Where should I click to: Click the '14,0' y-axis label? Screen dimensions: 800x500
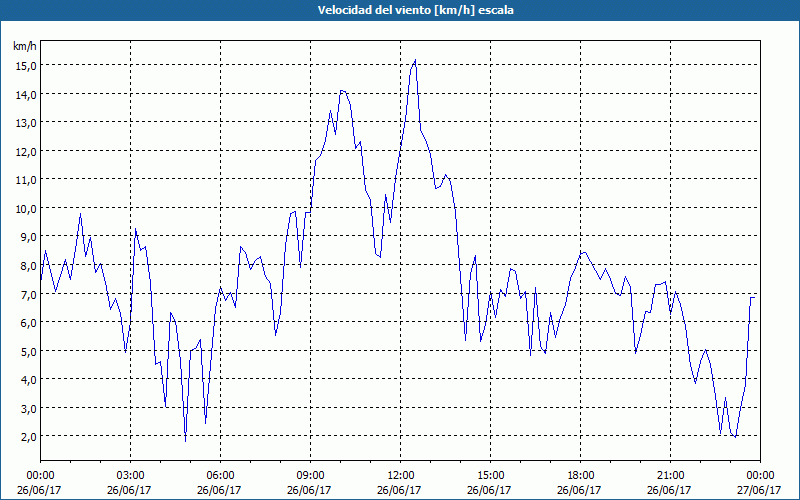(26, 94)
